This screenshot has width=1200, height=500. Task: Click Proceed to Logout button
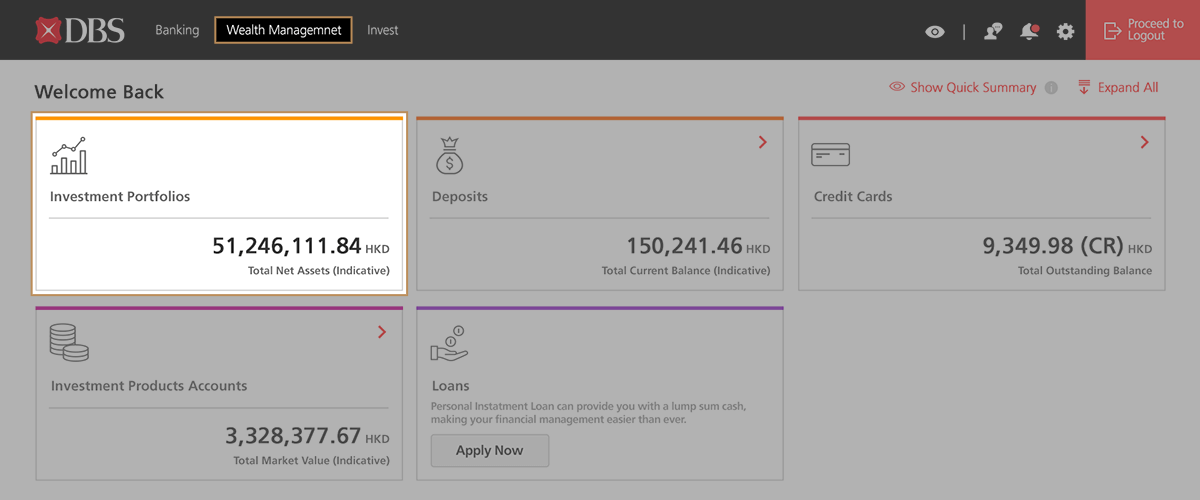coord(1143,30)
